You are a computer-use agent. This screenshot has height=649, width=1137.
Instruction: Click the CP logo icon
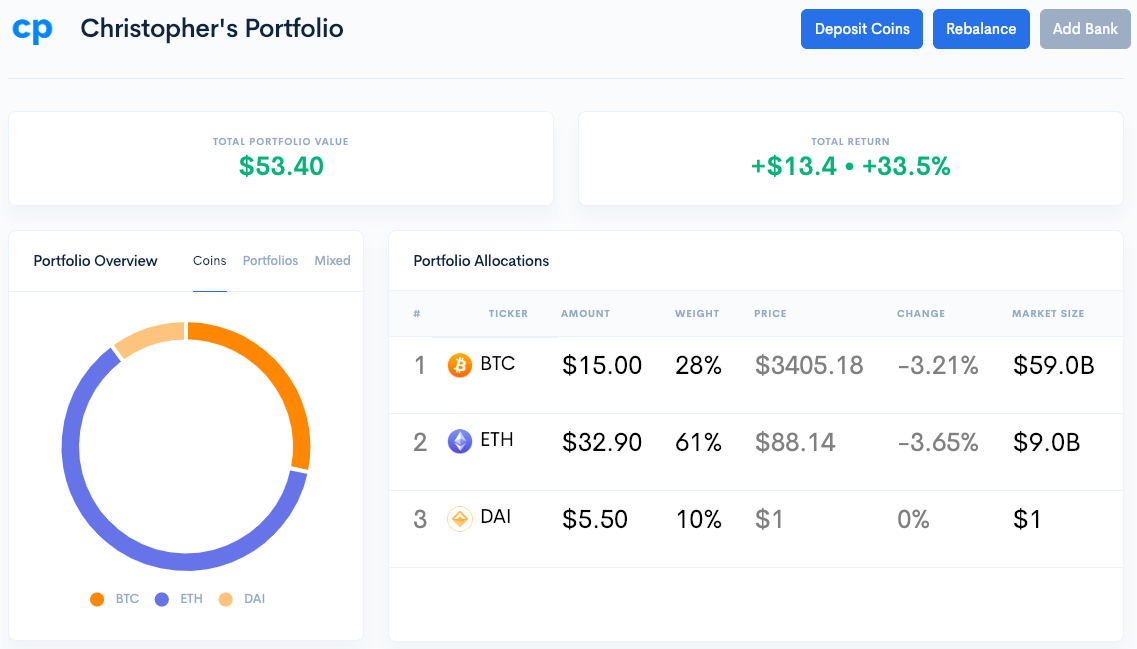click(32, 28)
